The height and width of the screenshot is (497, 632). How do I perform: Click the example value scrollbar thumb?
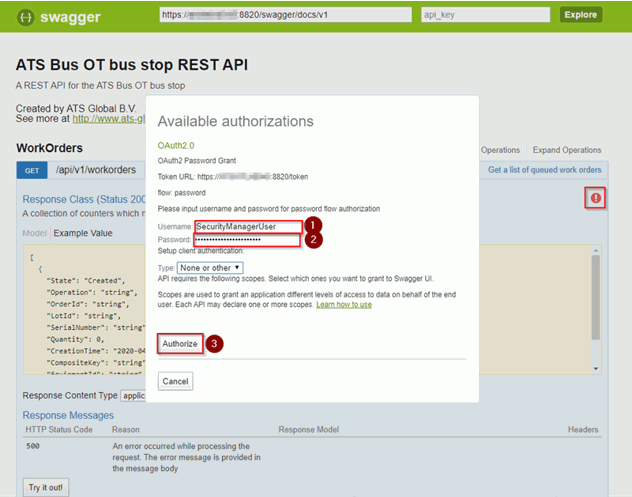[596, 297]
